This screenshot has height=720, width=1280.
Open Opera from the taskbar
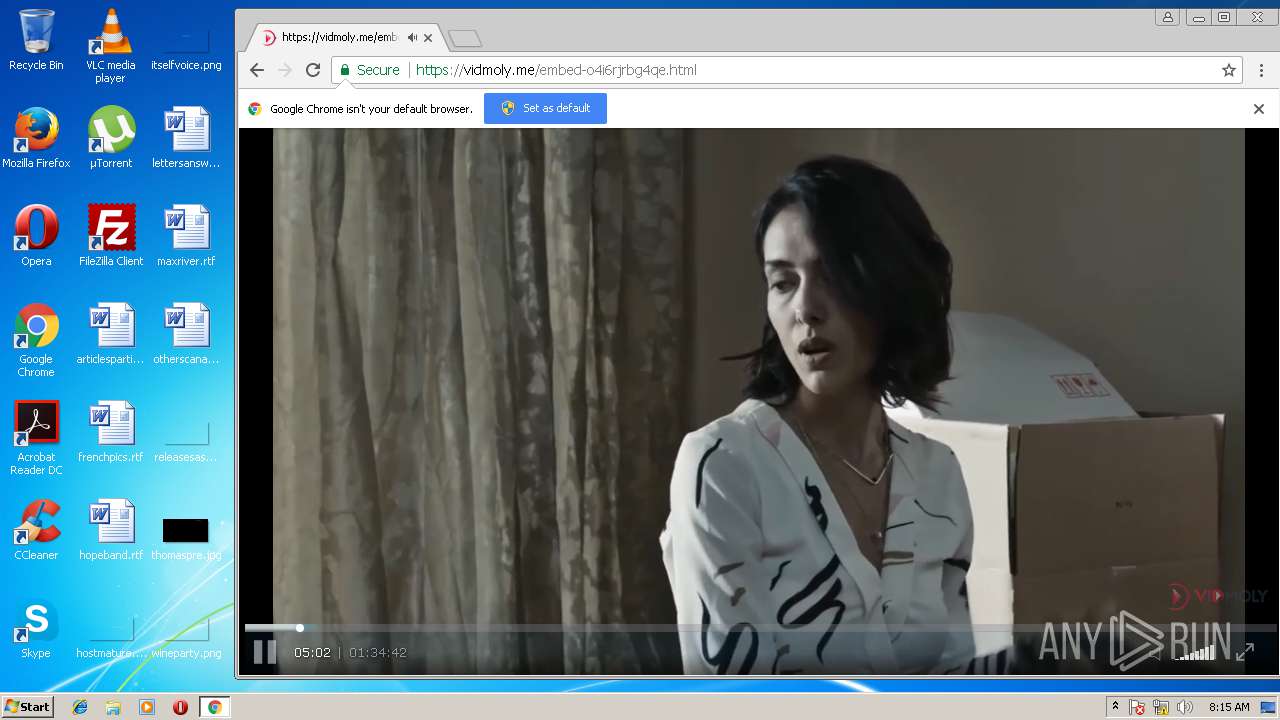click(x=180, y=707)
